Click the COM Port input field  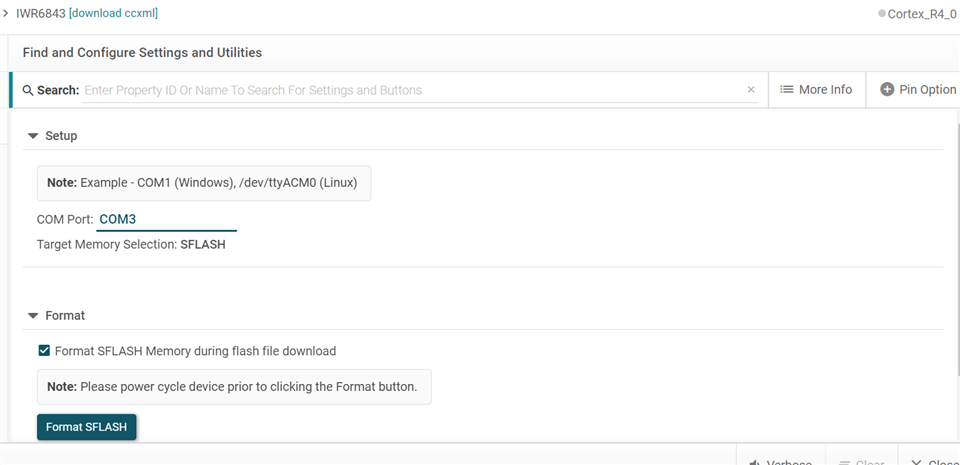[x=166, y=219]
